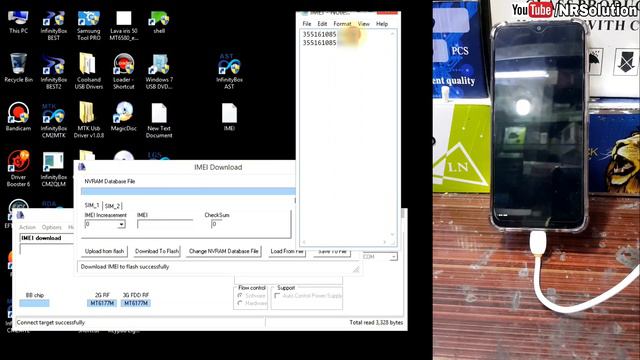Click 'Total read 3,328 bytes' status

point(376,322)
